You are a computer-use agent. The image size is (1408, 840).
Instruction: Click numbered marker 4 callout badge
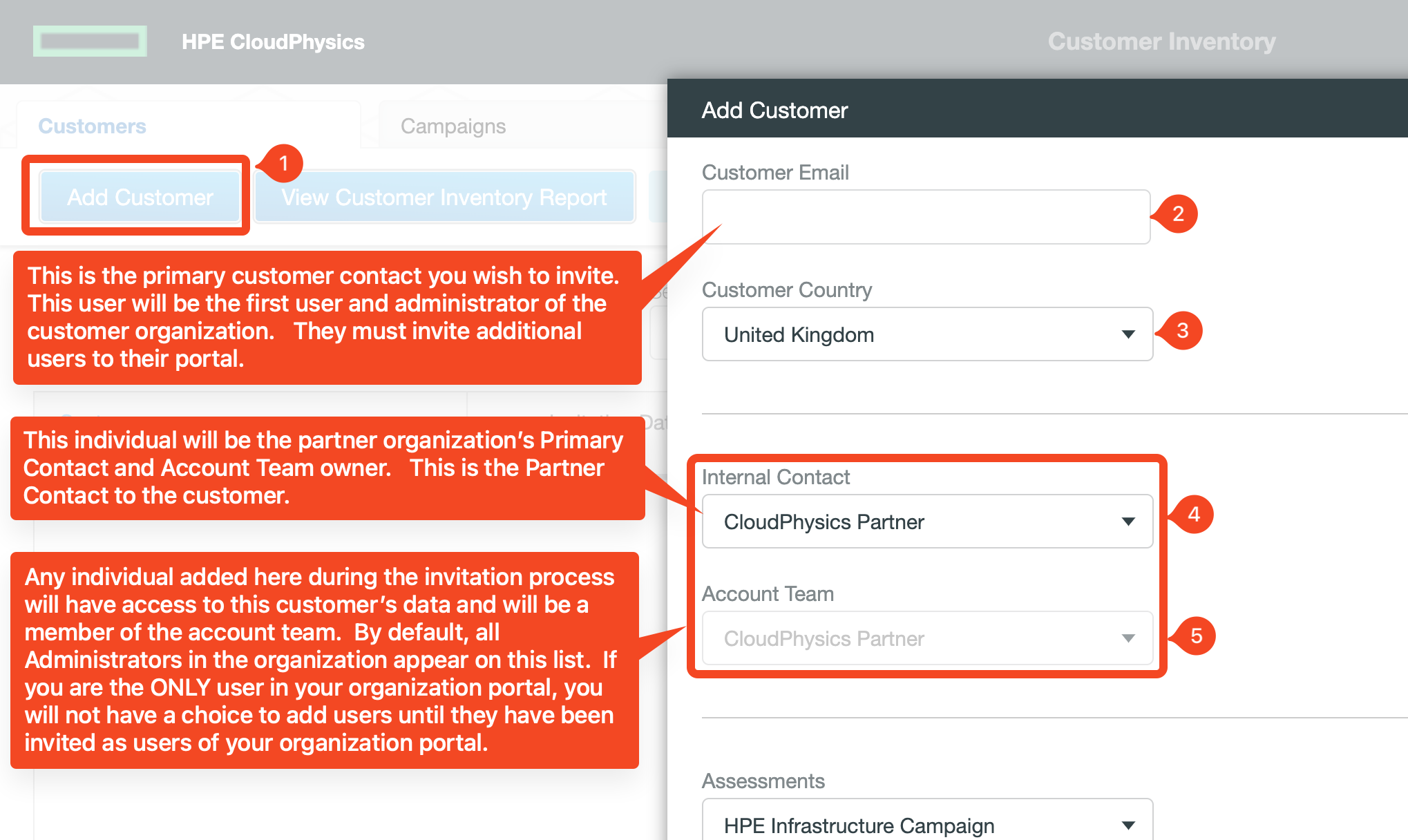click(x=1193, y=515)
